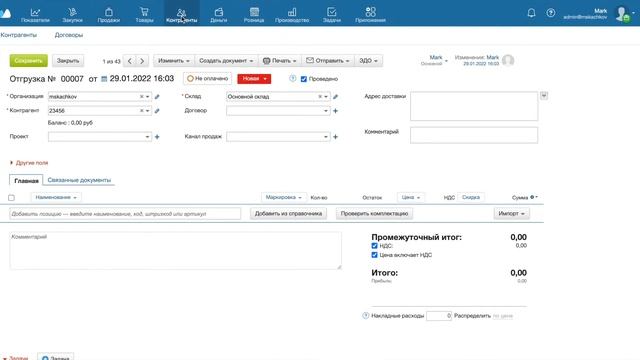The image size is (640, 360).
Task: Open the Контрагенты submenu item
Action: coord(19,35)
